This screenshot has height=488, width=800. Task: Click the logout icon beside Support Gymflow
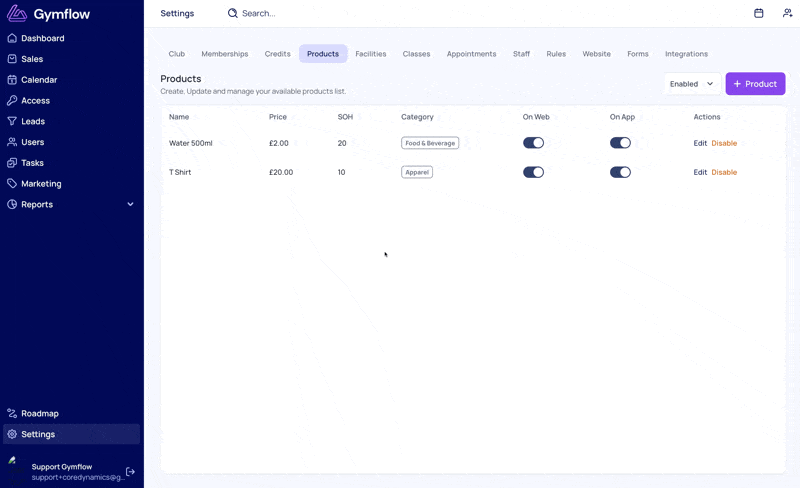130,472
